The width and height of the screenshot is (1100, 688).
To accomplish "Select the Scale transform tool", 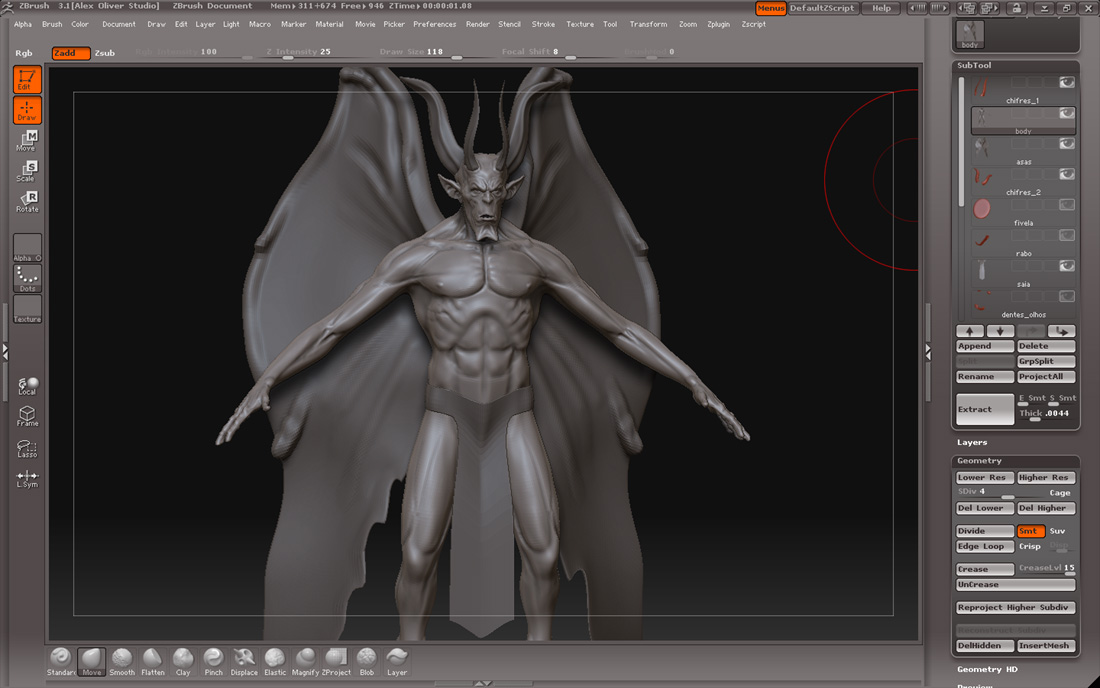I will pyautogui.click(x=27, y=171).
